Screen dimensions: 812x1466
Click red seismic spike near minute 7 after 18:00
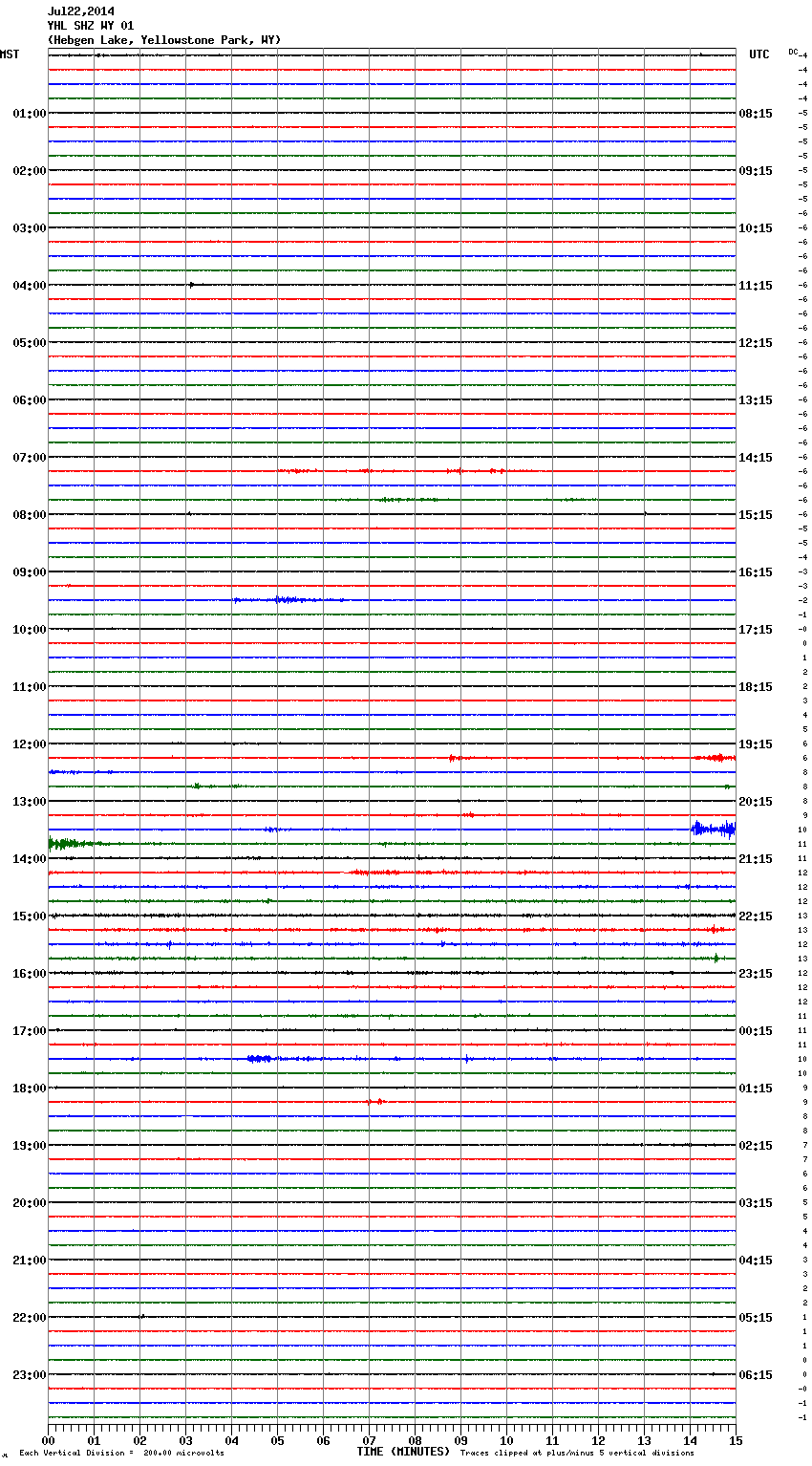pos(376,1102)
